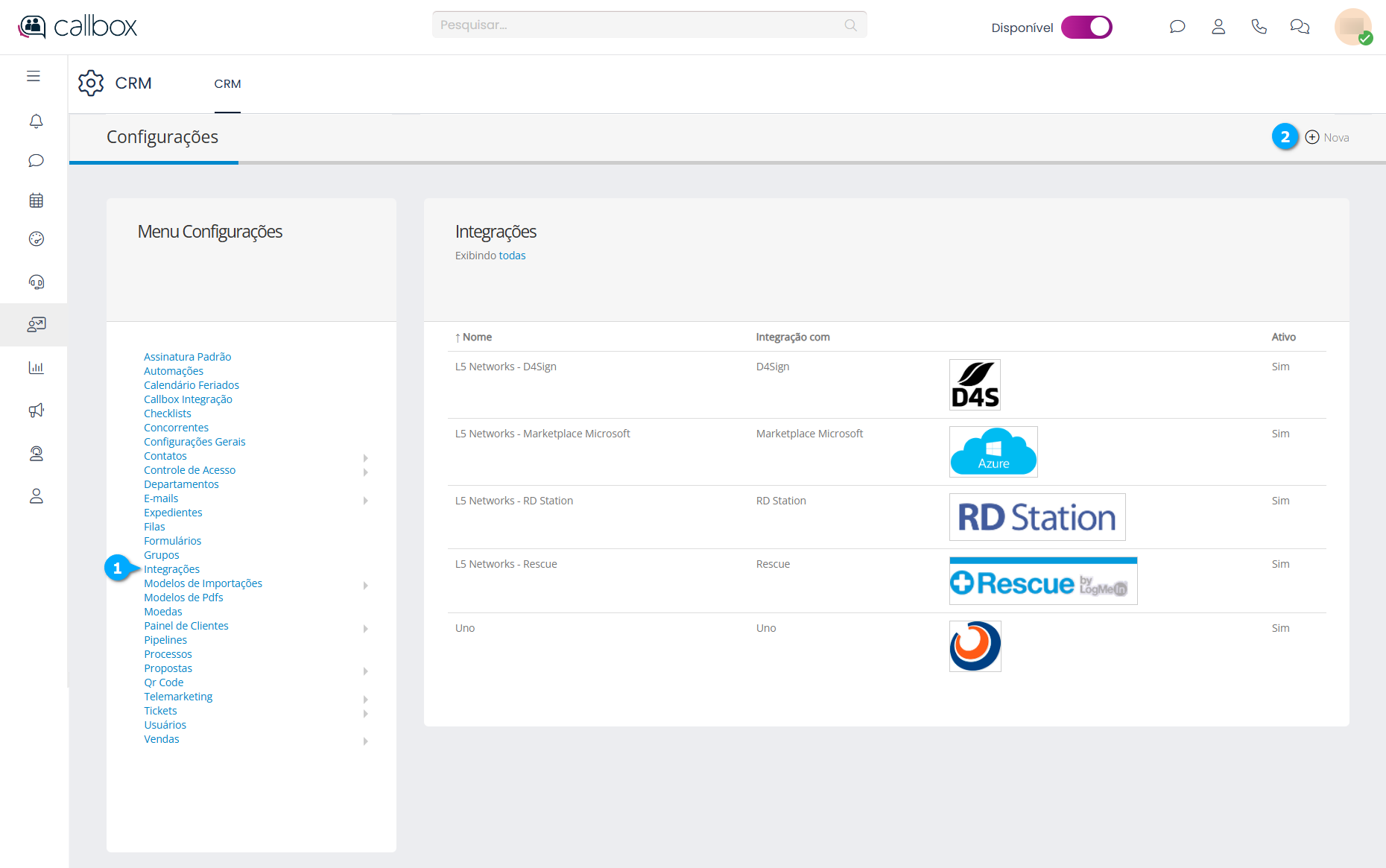Click the megaphone campaigns icon
Screen dimensions: 1386x868
click(x=36, y=411)
